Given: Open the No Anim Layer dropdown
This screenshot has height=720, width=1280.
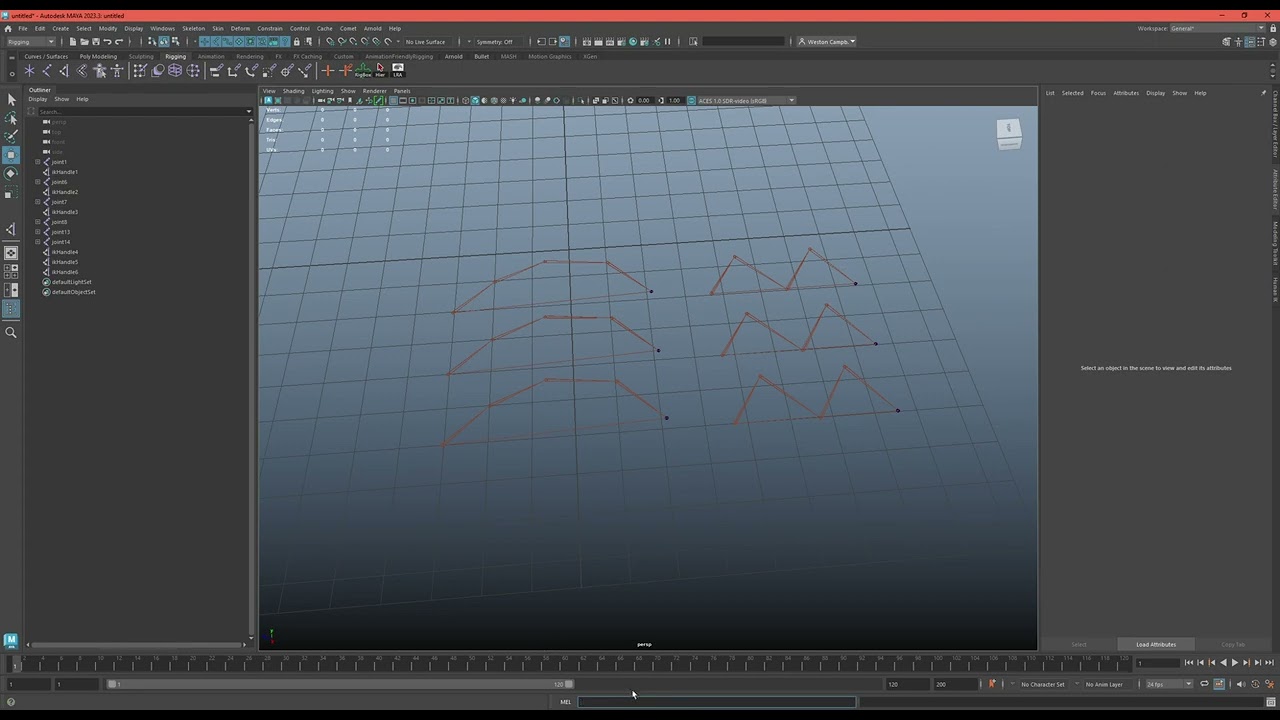Looking at the screenshot, I should [1105, 684].
